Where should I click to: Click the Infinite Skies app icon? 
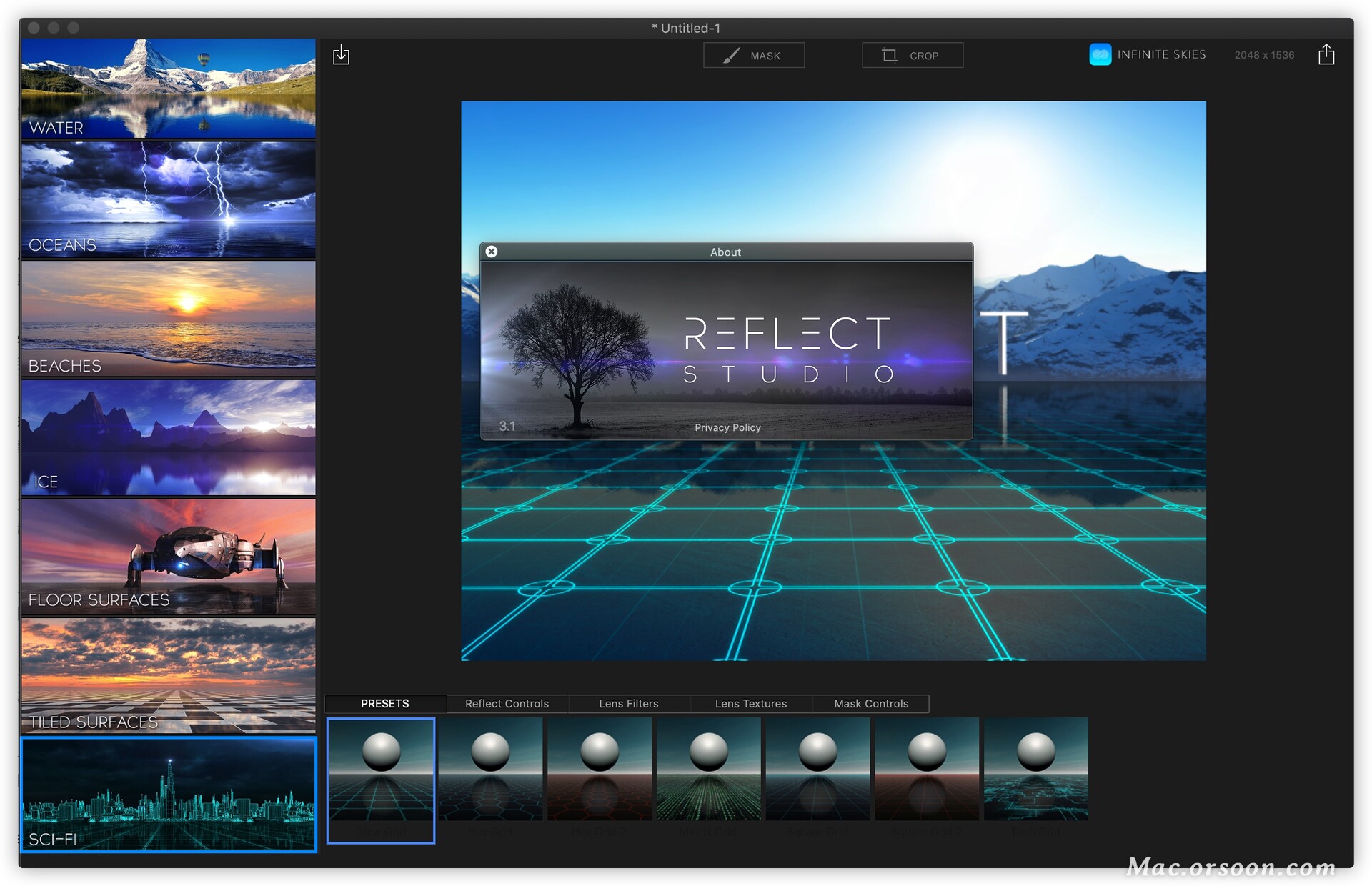1100,54
